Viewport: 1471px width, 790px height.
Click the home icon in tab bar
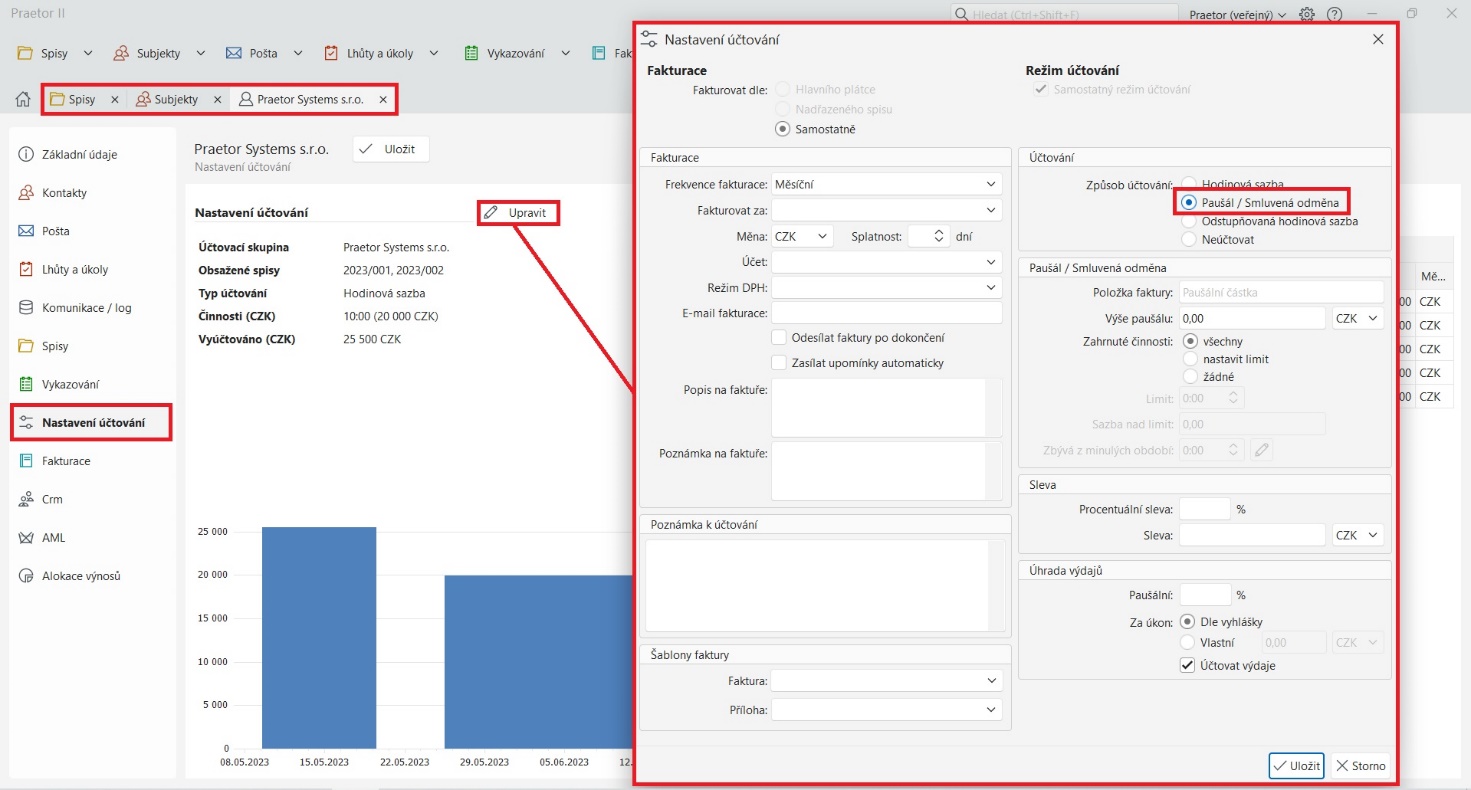coord(22,100)
